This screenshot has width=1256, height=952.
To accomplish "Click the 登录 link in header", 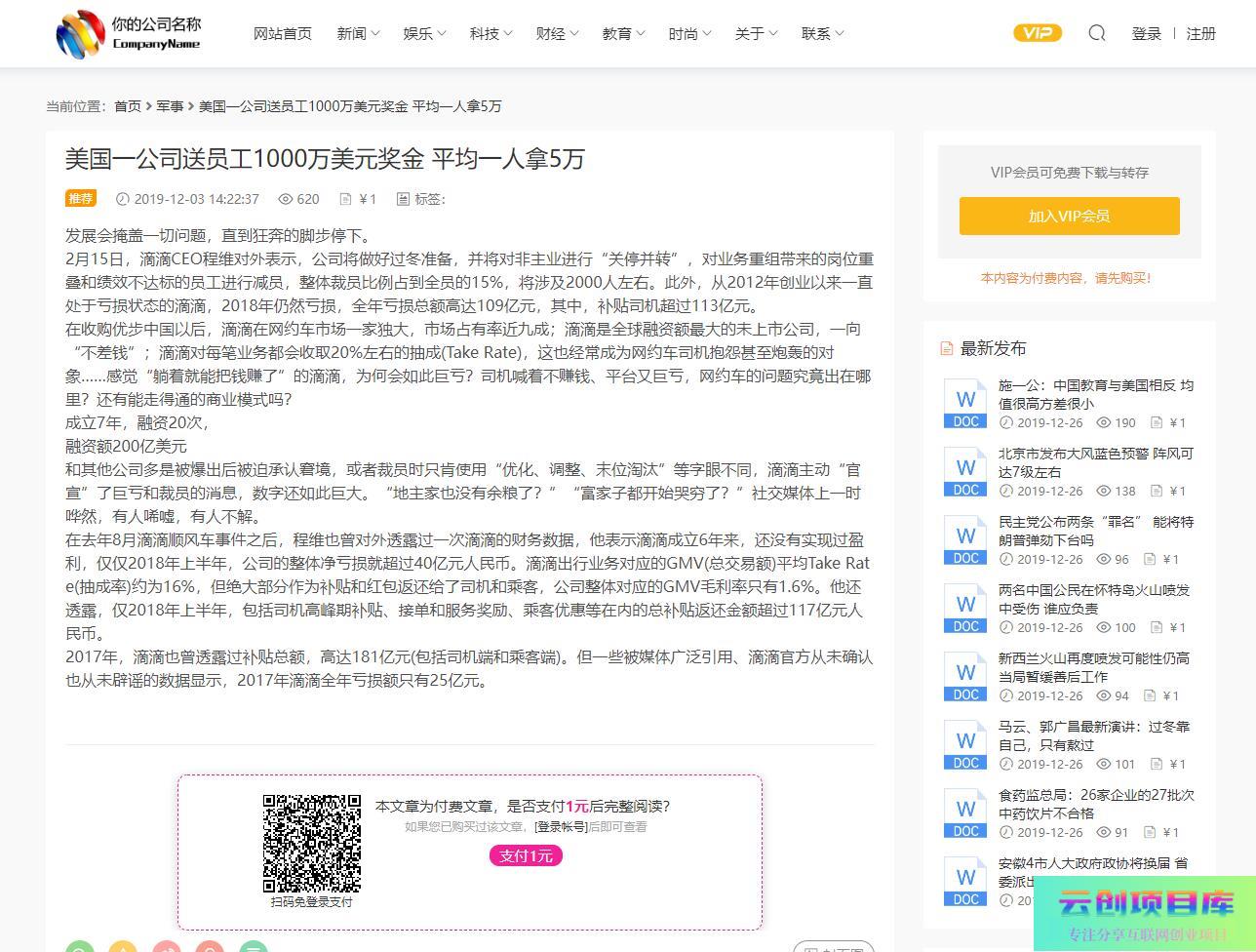I will point(1146,33).
